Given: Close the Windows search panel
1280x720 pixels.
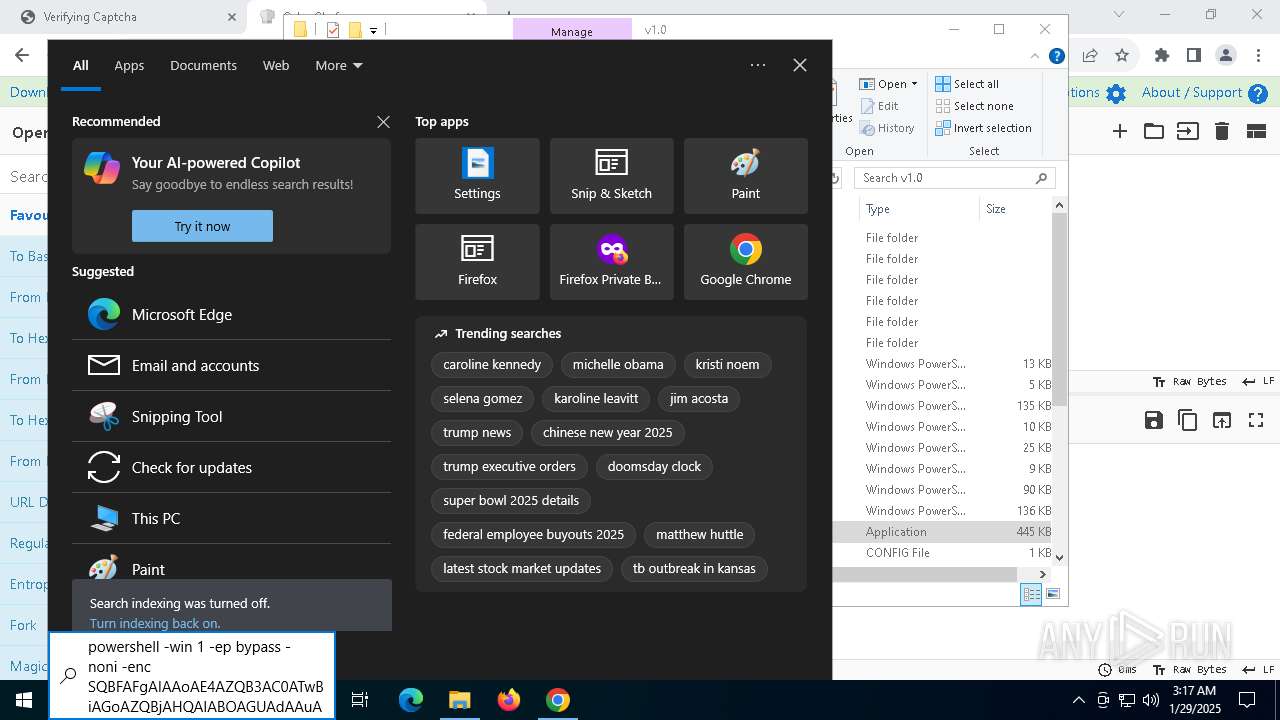Looking at the screenshot, I should [800, 65].
